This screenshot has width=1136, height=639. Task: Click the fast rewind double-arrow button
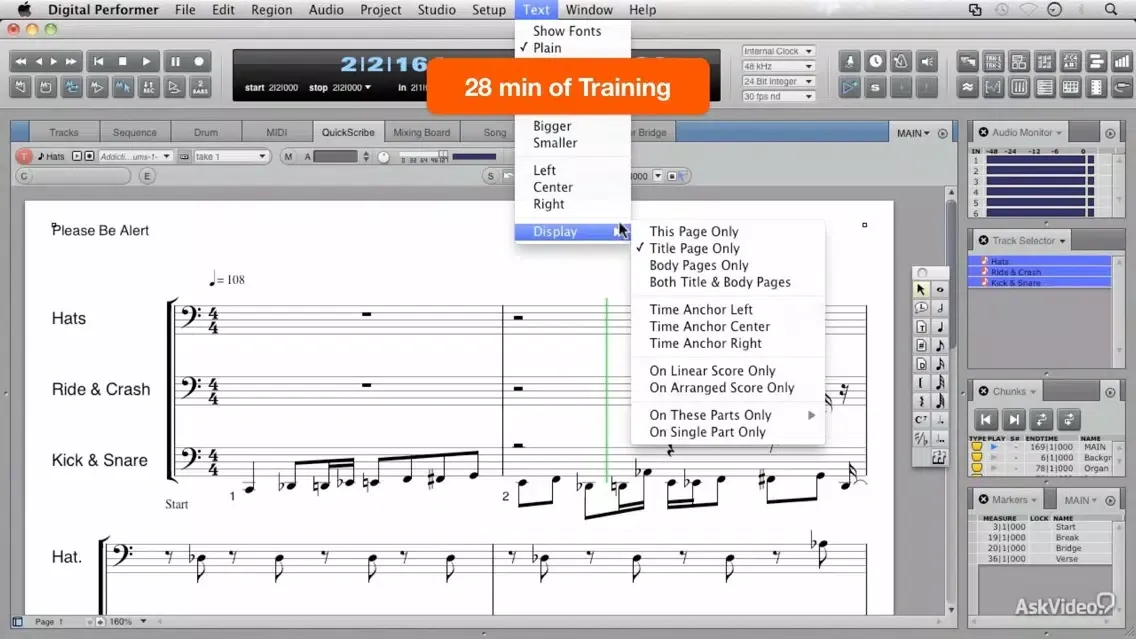21,62
